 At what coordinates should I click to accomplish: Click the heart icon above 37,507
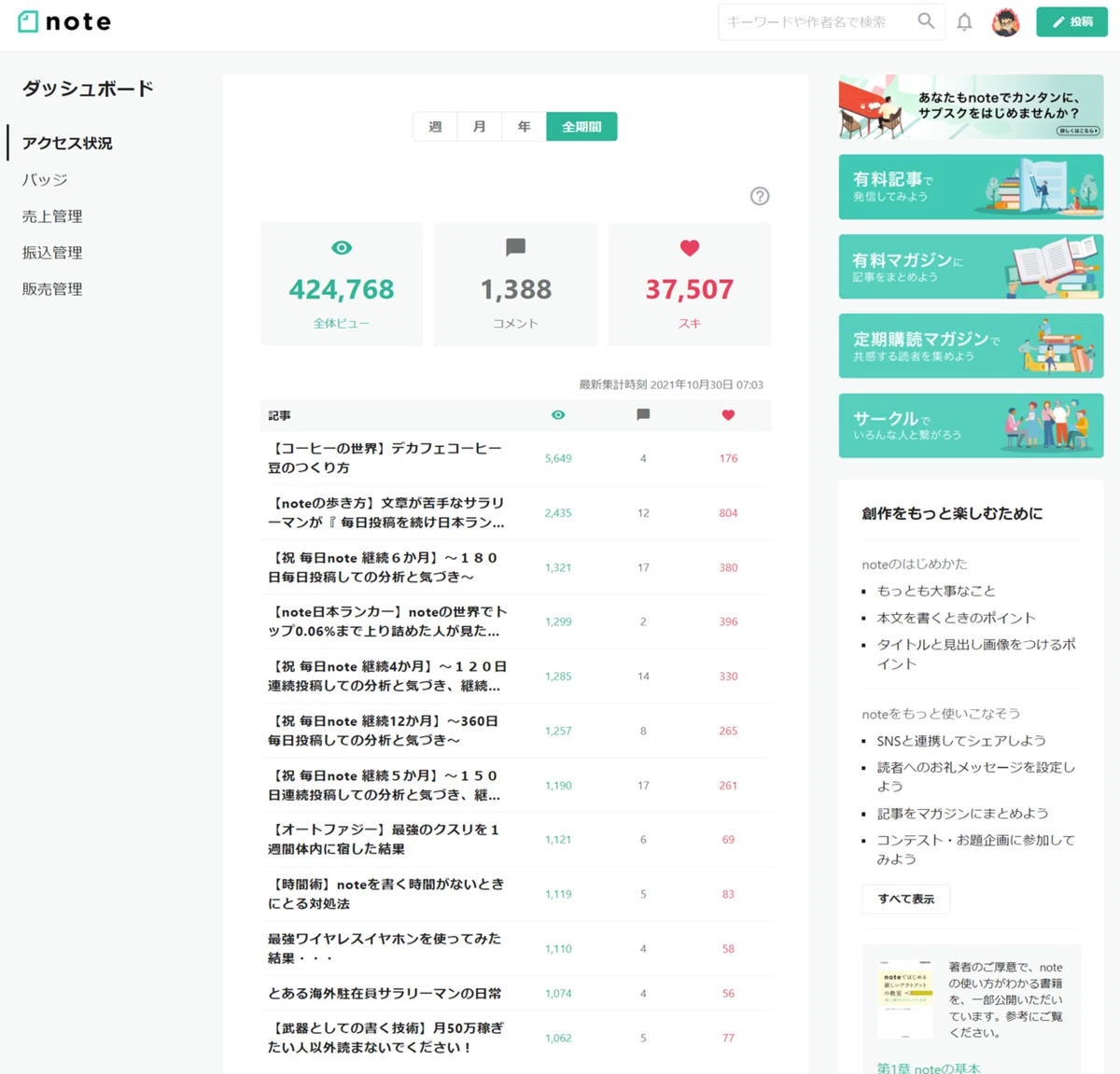pyautogui.click(x=690, y=248)
